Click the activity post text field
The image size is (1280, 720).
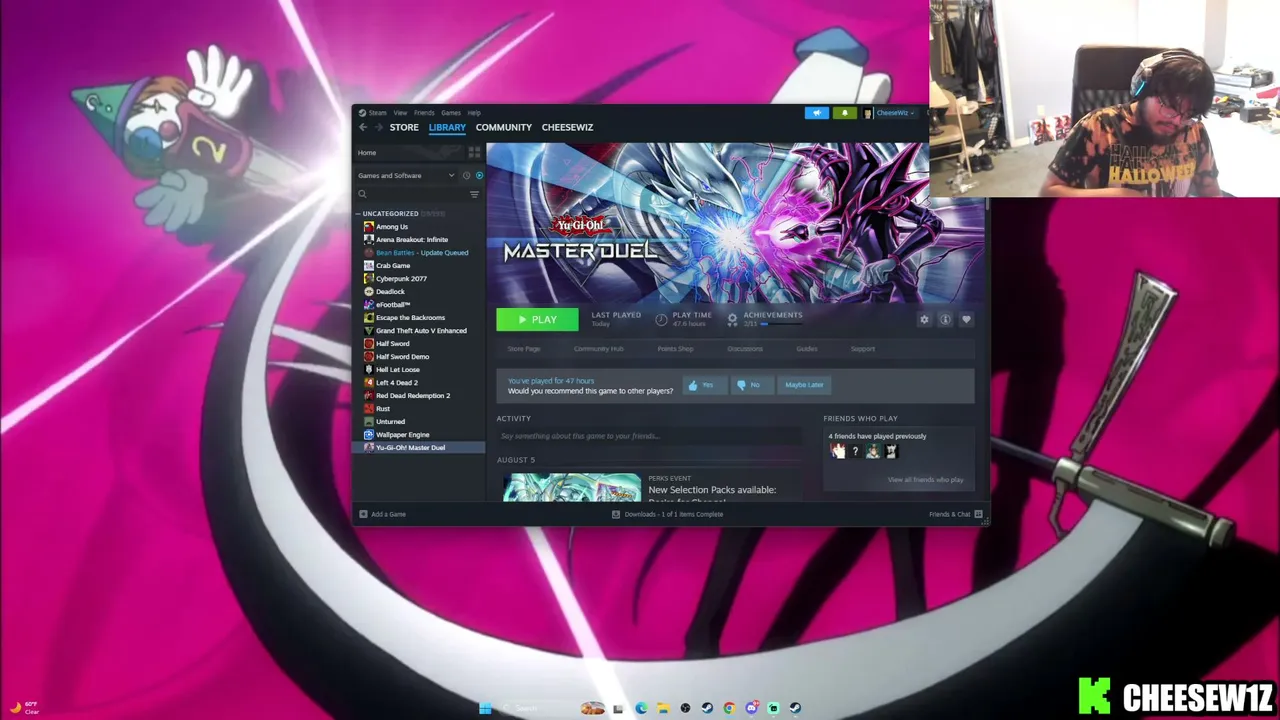click(x=649, y=436)
